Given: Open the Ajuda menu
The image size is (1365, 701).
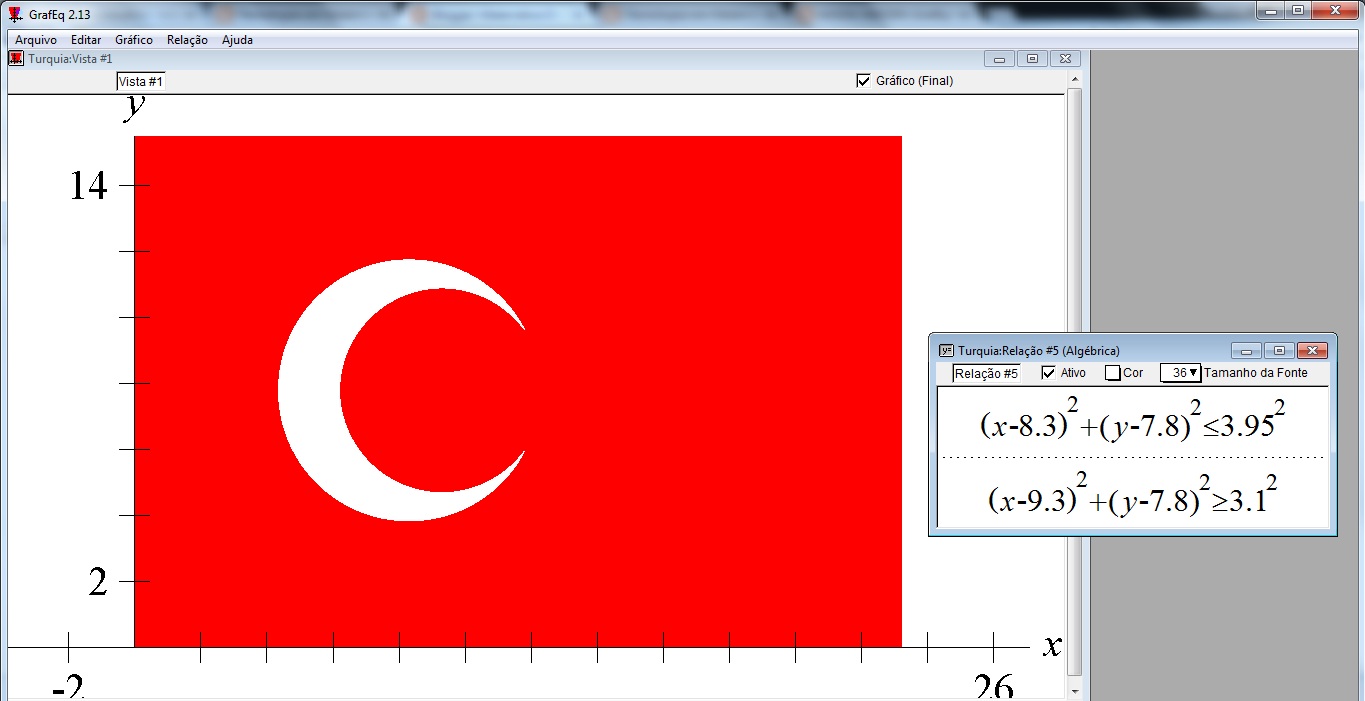Looking at the screenshot, I should pyautogui.click(x=237, y=40).
